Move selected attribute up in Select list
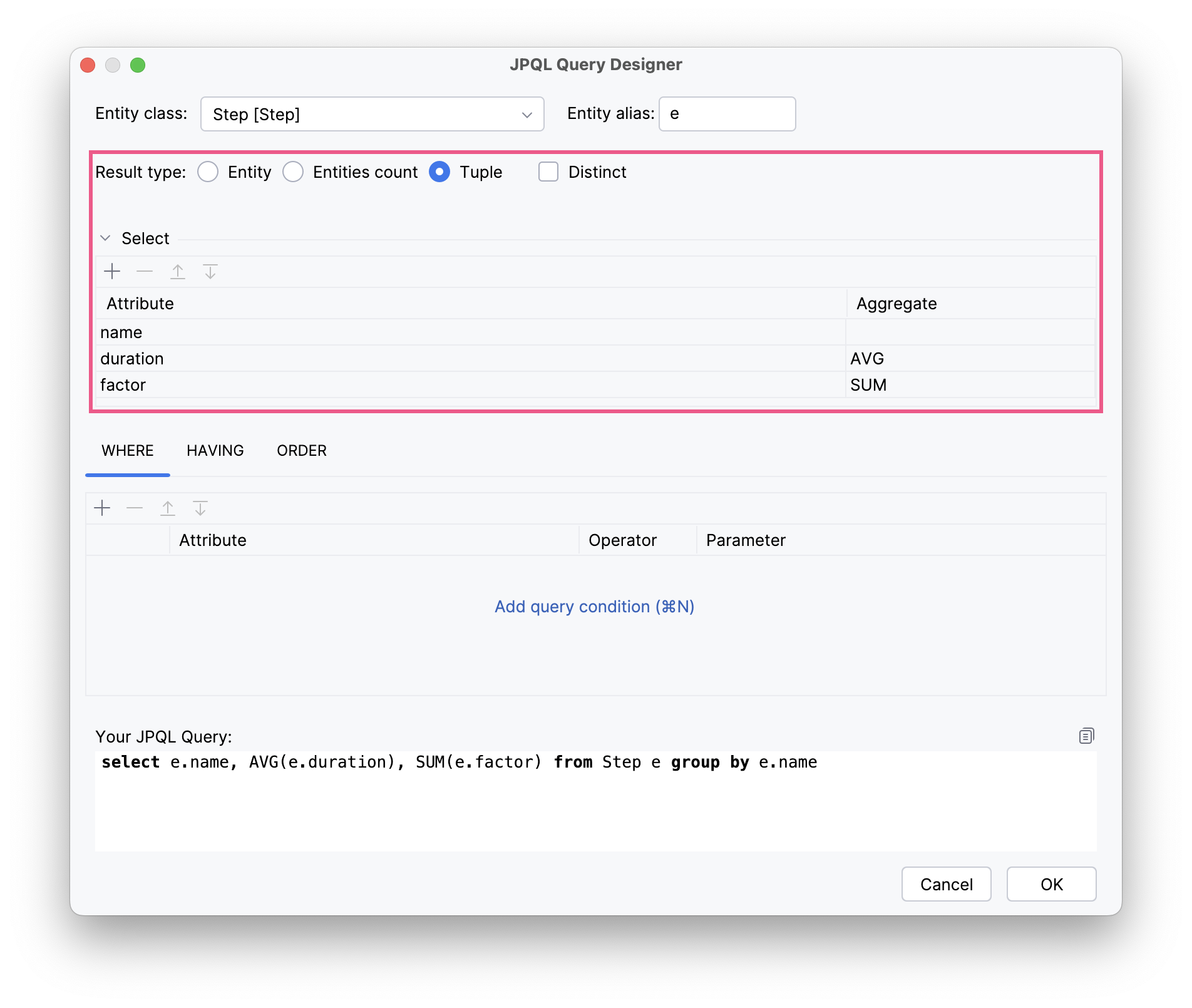Viewport: 1192px width, 1008px height. 178,271
